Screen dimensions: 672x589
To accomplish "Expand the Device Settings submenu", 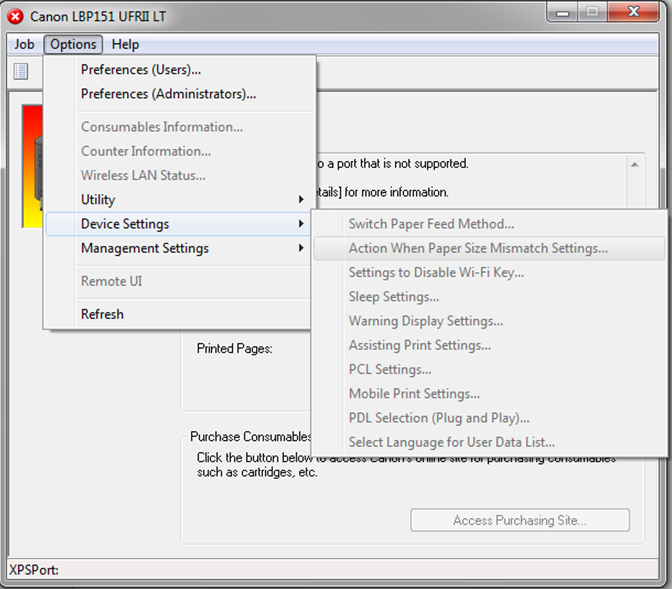I will (x=178, y=224).
